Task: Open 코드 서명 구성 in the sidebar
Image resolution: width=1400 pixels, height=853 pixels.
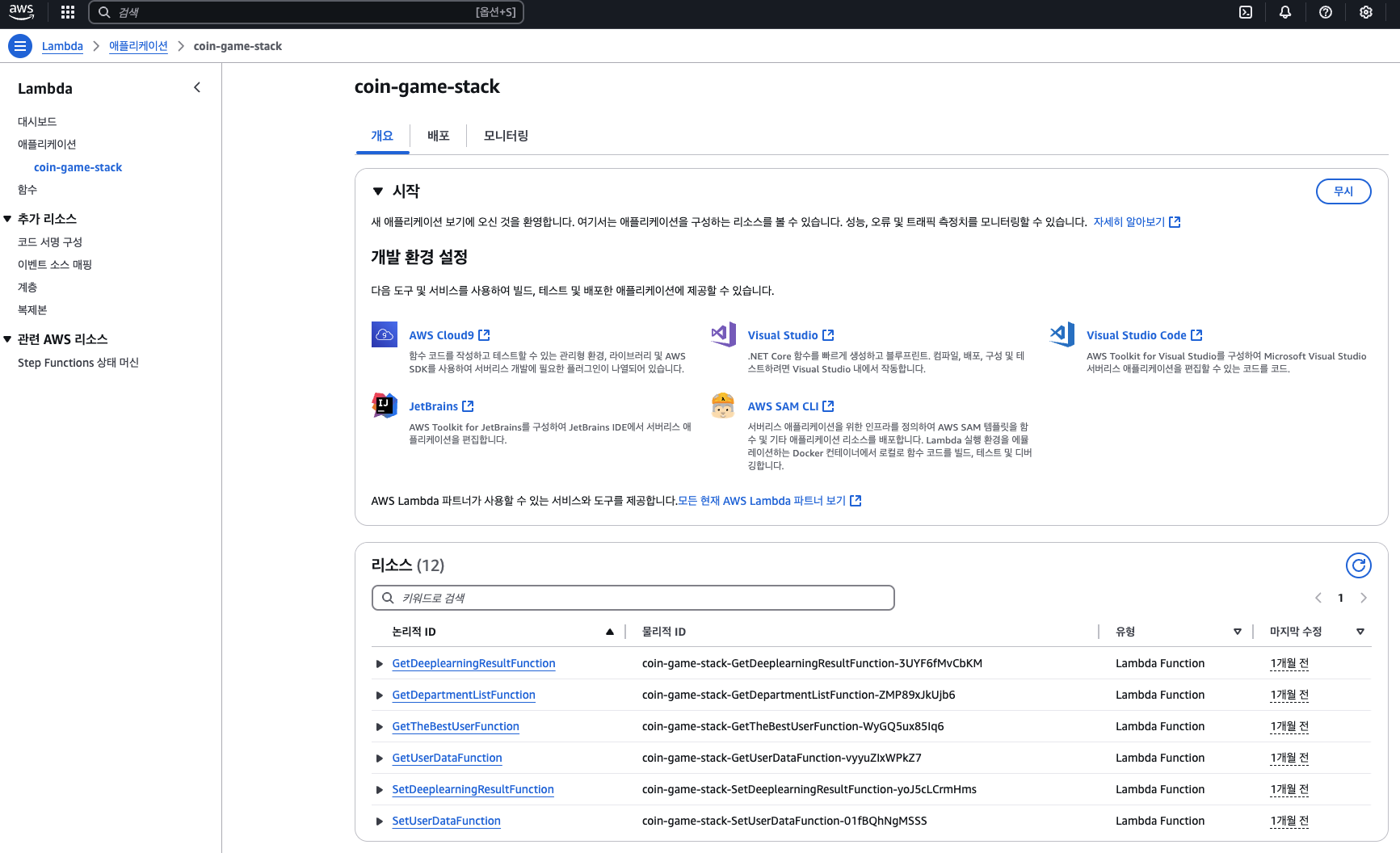Action: point(50,242)
